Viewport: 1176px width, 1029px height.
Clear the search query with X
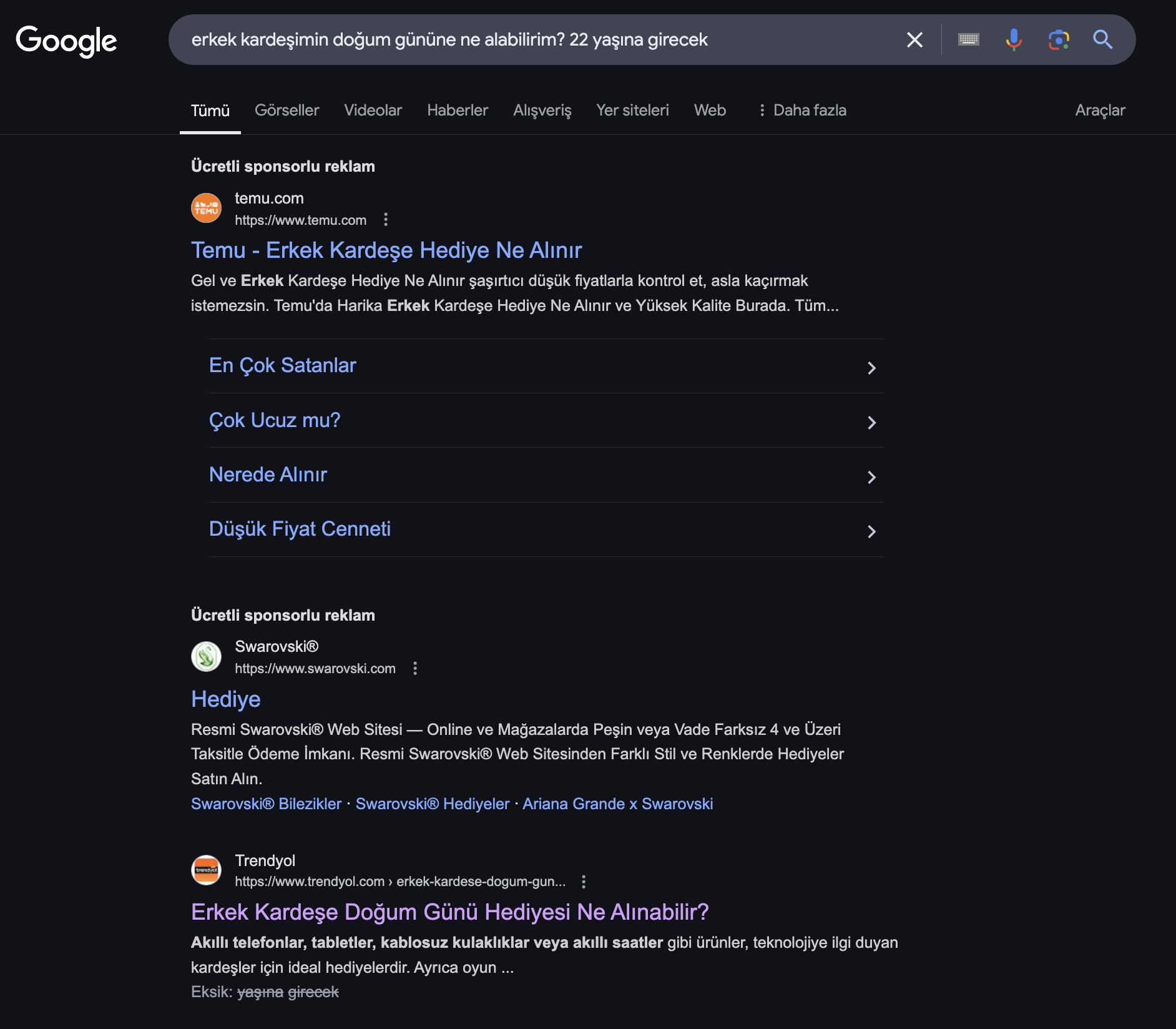(x=914, y=40)
